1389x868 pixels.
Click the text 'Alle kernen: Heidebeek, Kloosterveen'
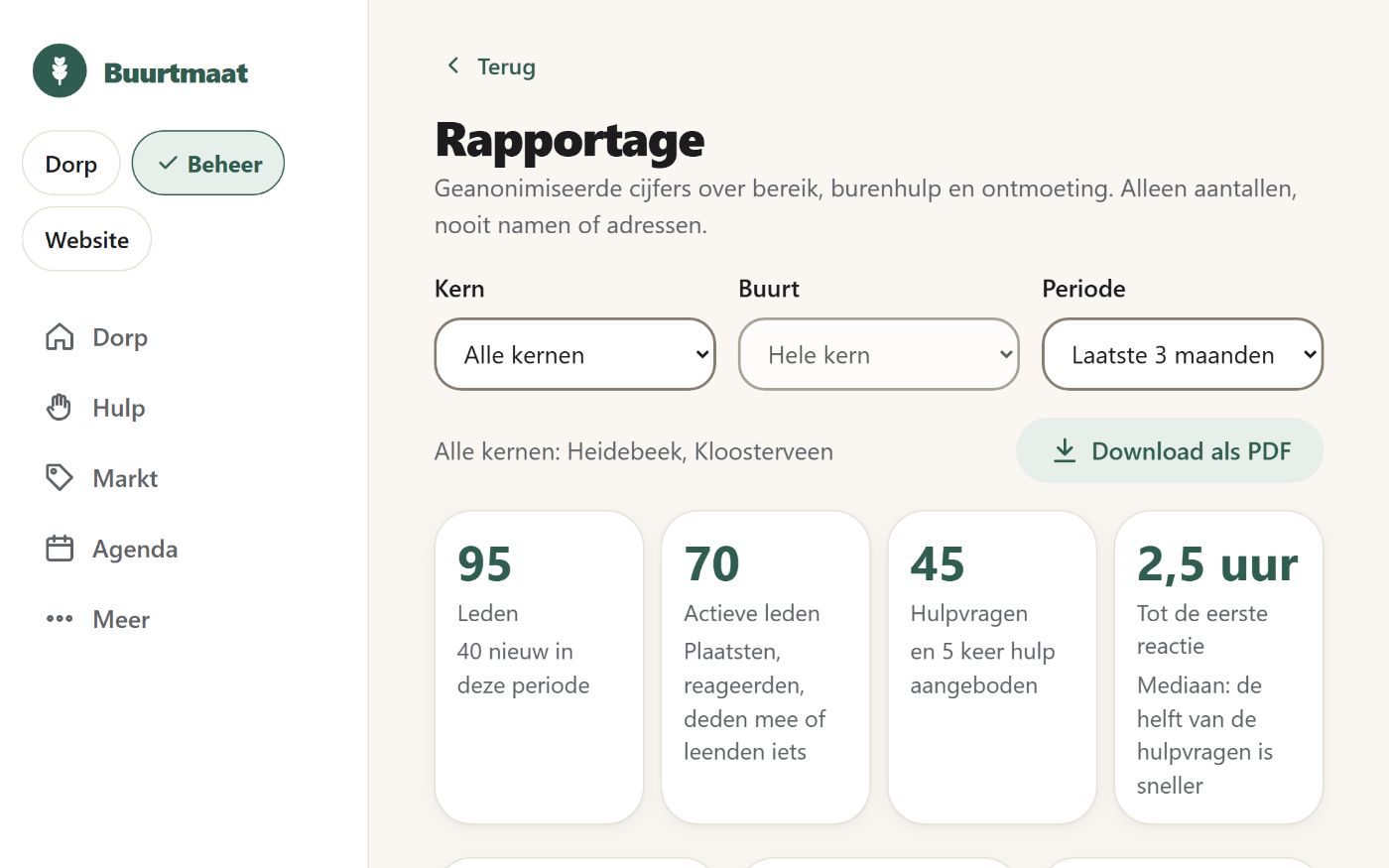point(634,451)
